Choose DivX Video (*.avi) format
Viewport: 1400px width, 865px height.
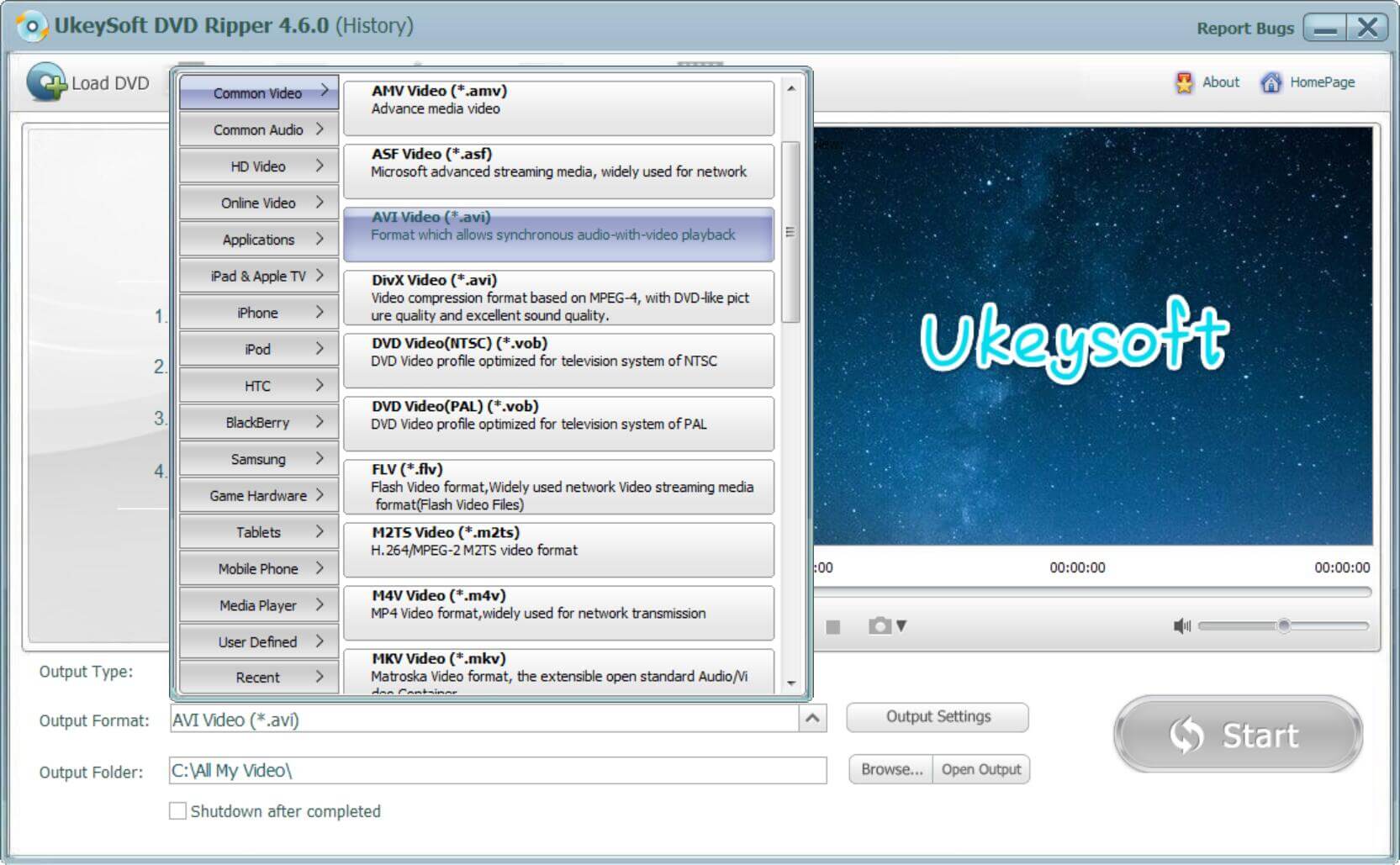pyautogui.click(x=558, y=297)
